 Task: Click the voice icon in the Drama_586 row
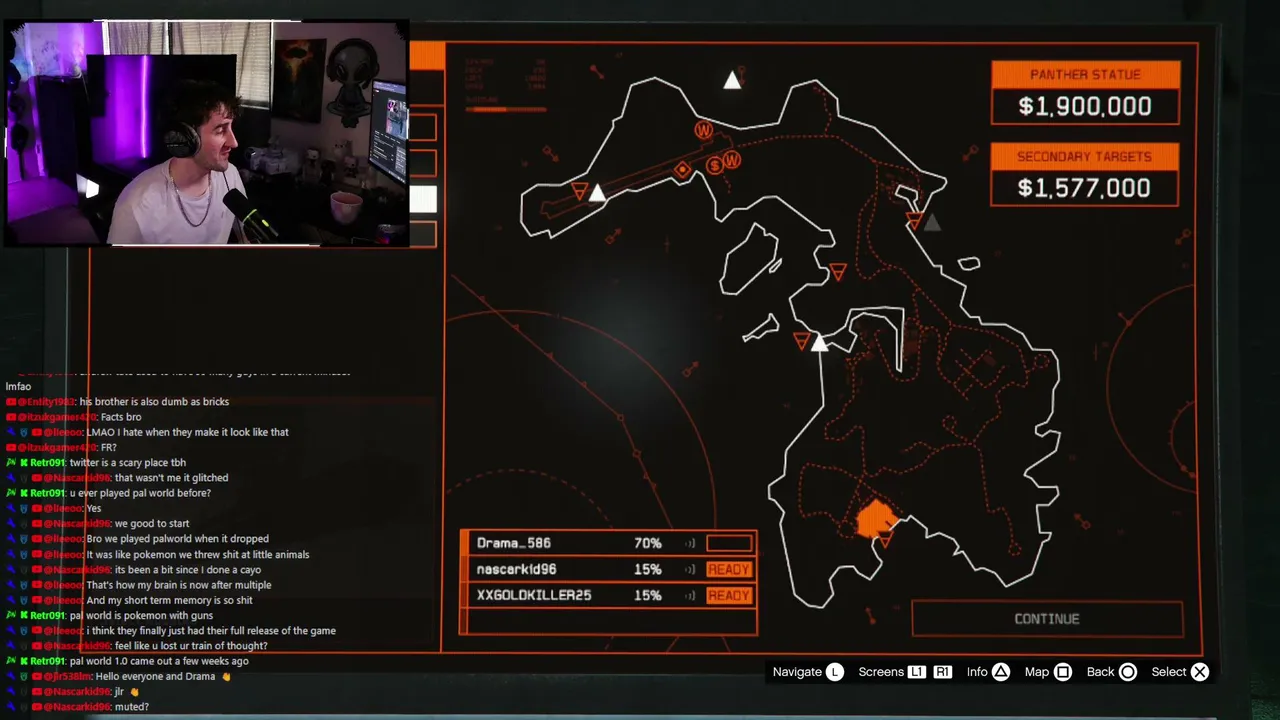coord(690,543)
